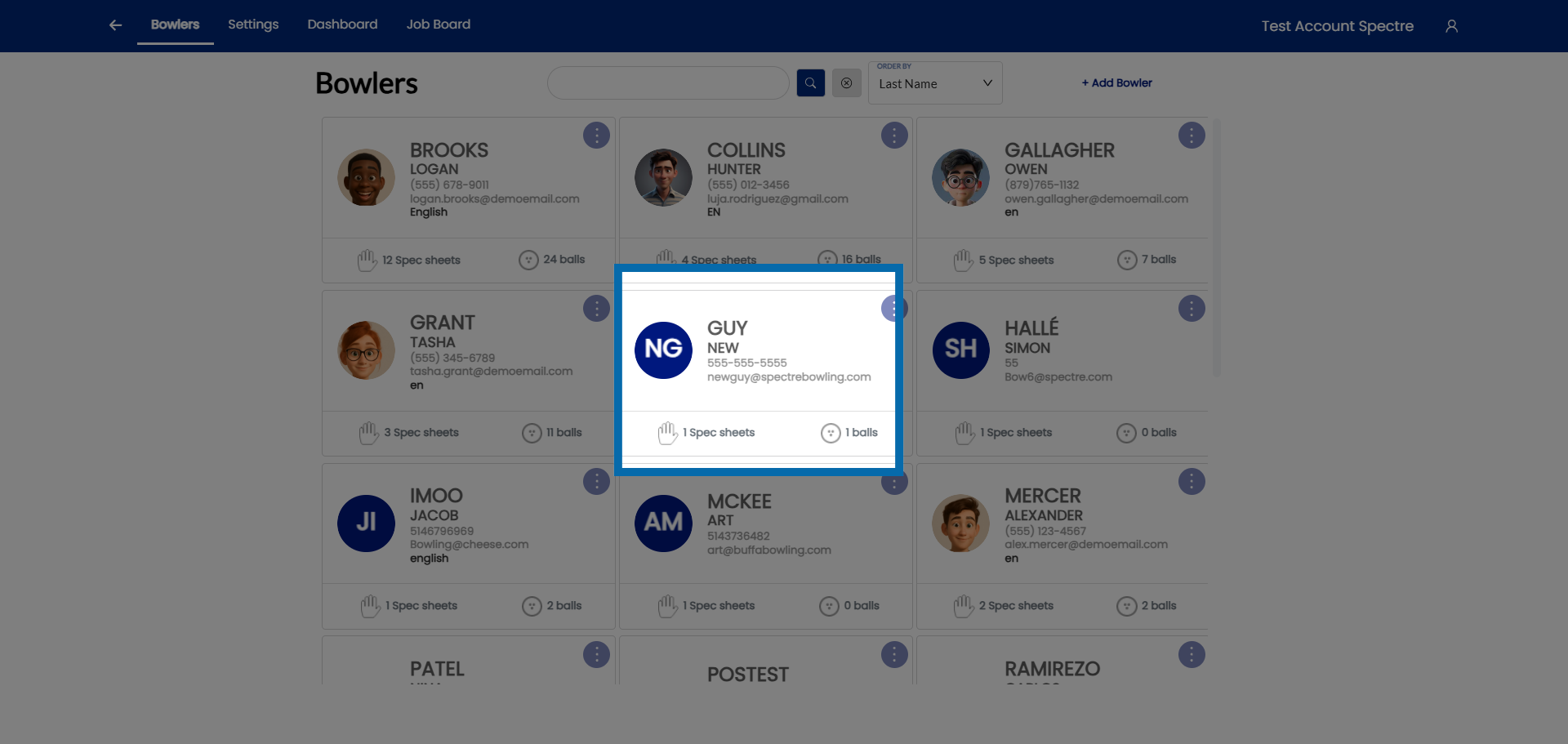Open the three-dot menu on the Grant card
This screenshot has height=744, width=1568.
596,308
